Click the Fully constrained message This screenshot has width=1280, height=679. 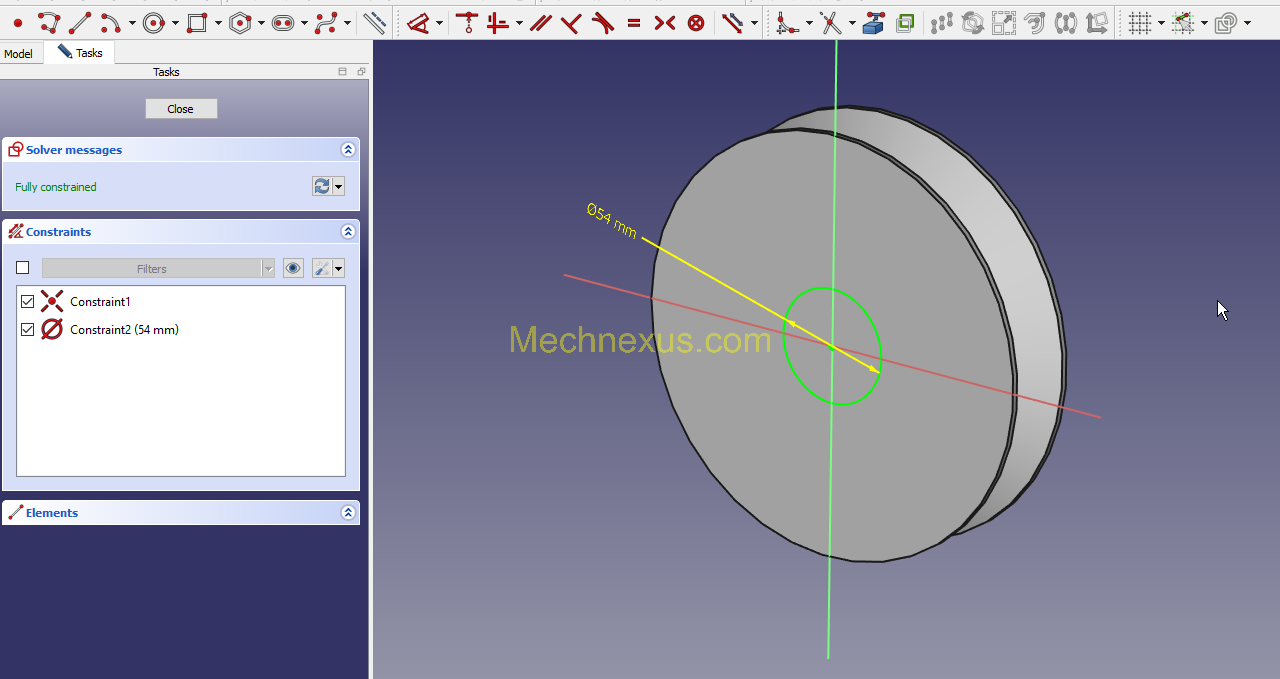pyautogui.click(x=56, y=187)
